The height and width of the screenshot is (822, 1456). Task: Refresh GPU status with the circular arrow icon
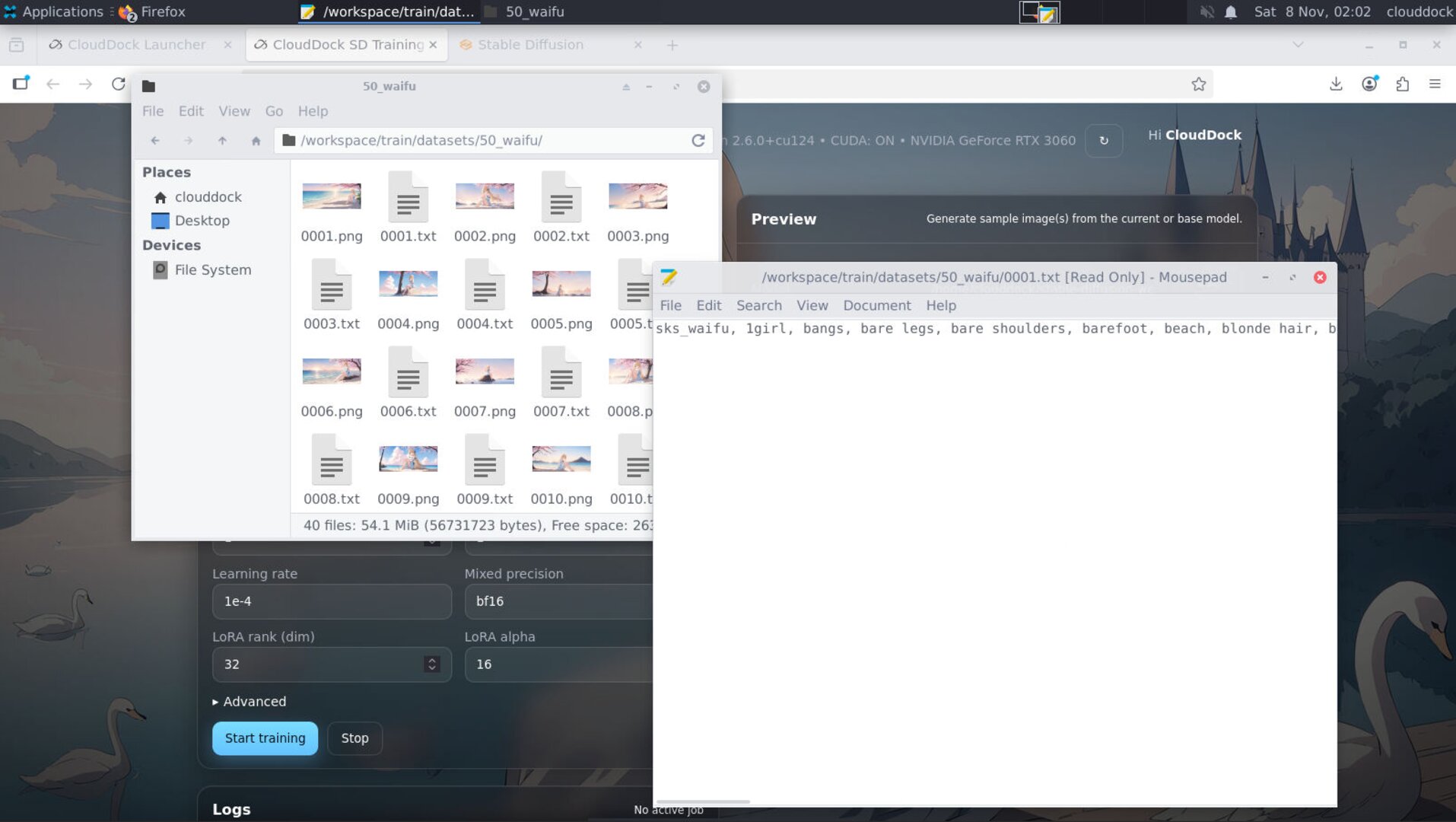click(x=1104, y=141)
